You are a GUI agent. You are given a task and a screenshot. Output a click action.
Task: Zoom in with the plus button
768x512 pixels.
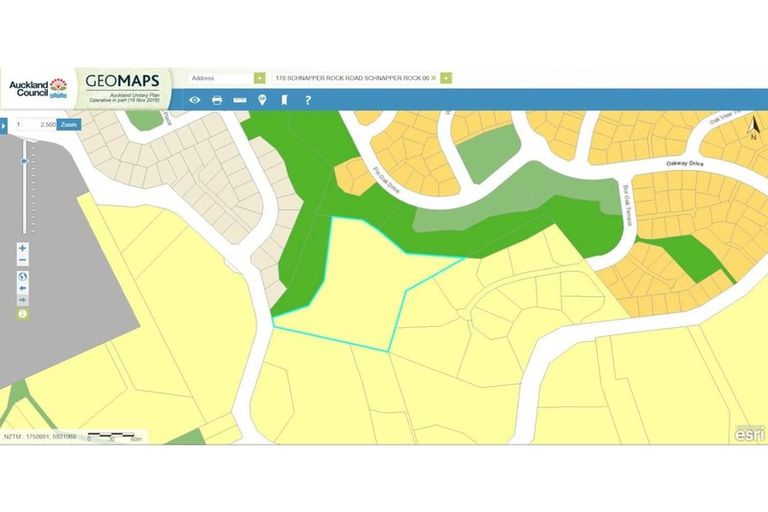pyautogui.click(x=23, y=248)
